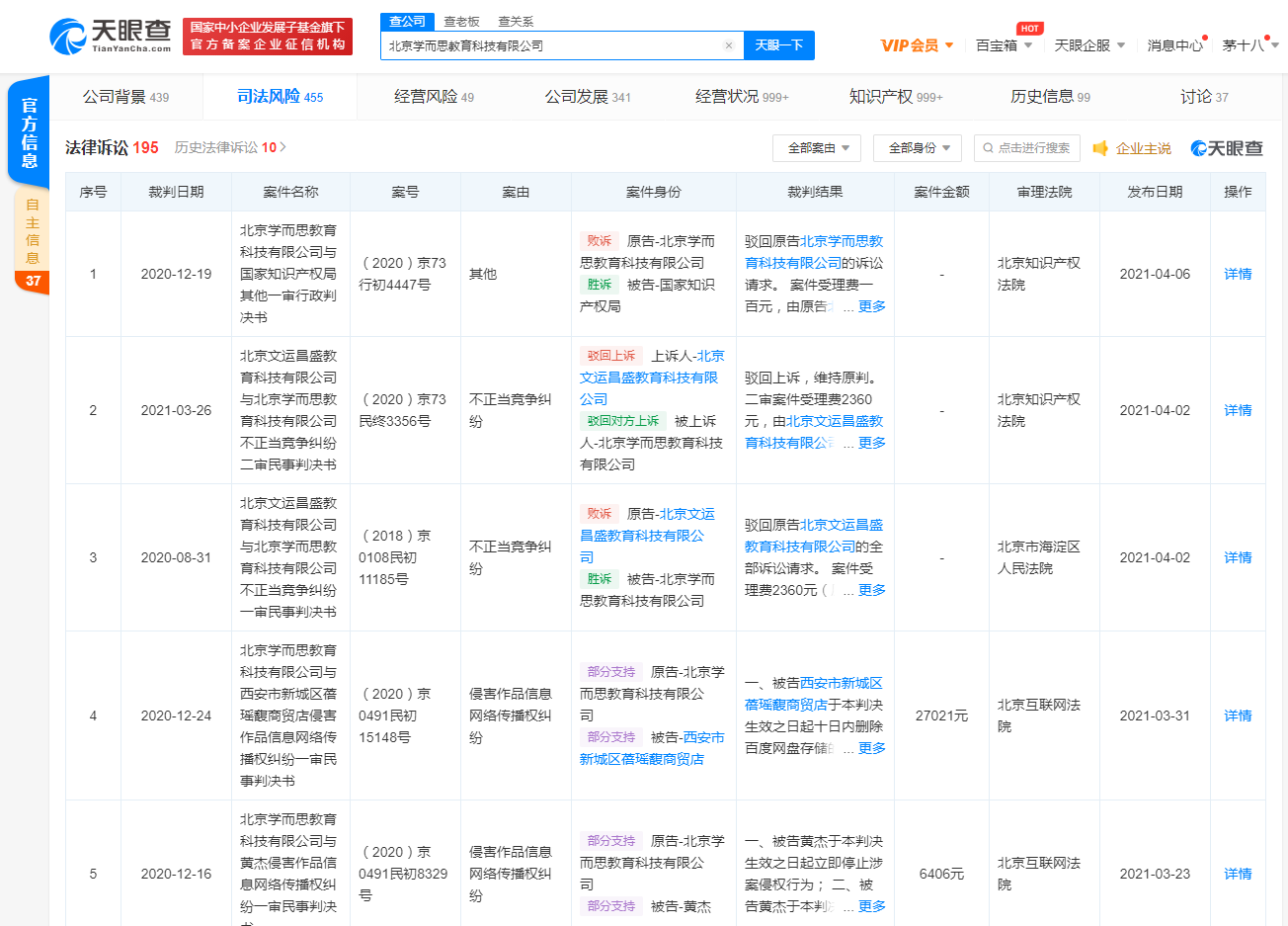1288x926 pixels.
Task: Open 详情 for case row 1
Action: pyautogui.click(x=1238, y=274)
